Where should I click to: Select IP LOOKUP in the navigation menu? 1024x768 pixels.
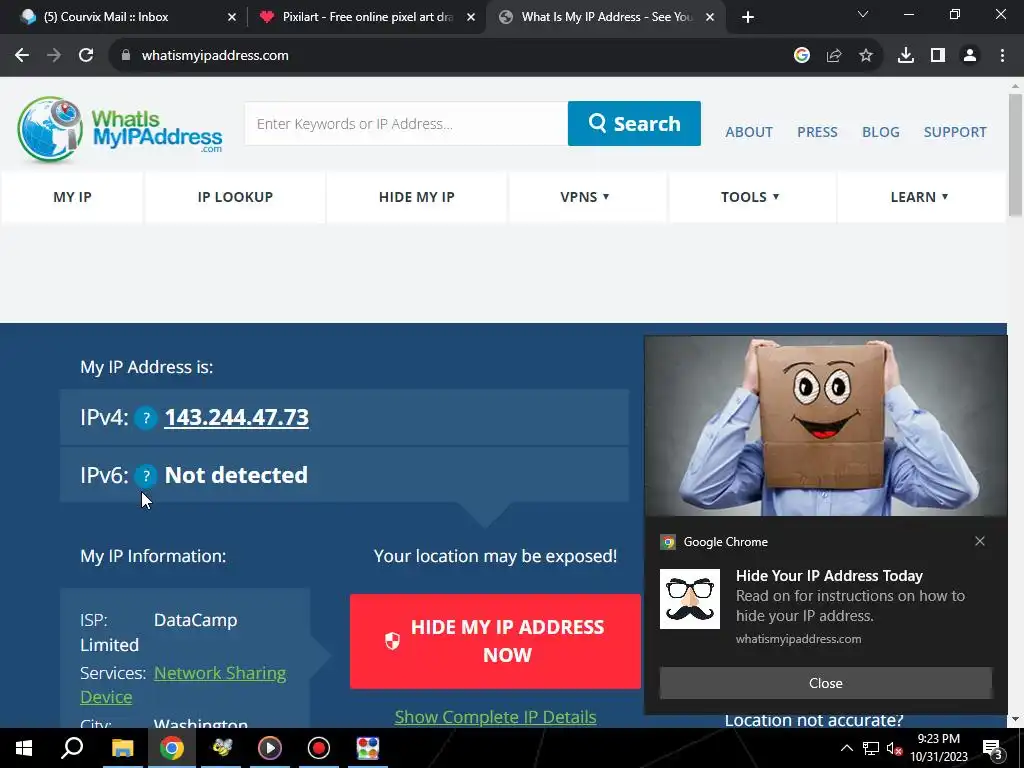235,197
